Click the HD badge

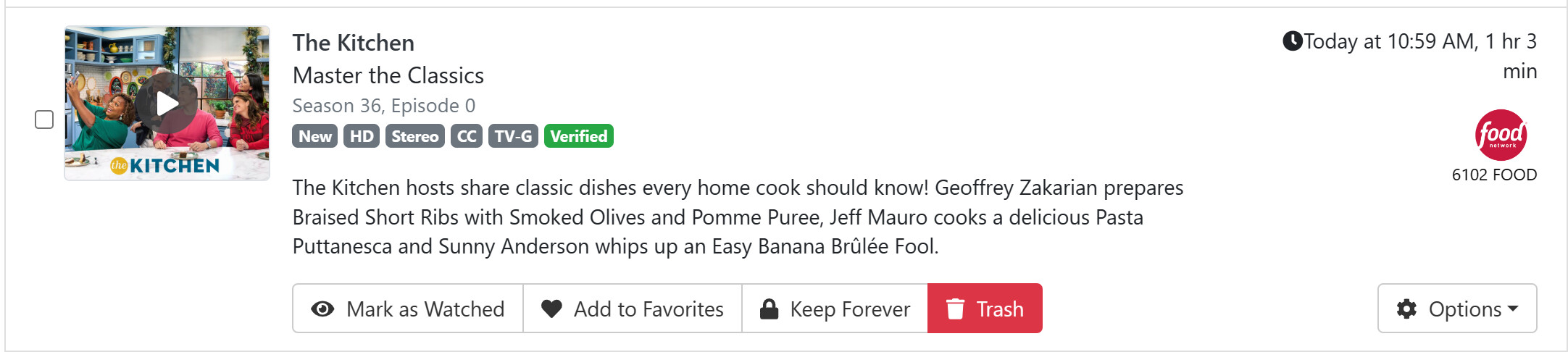click(362, 136)
